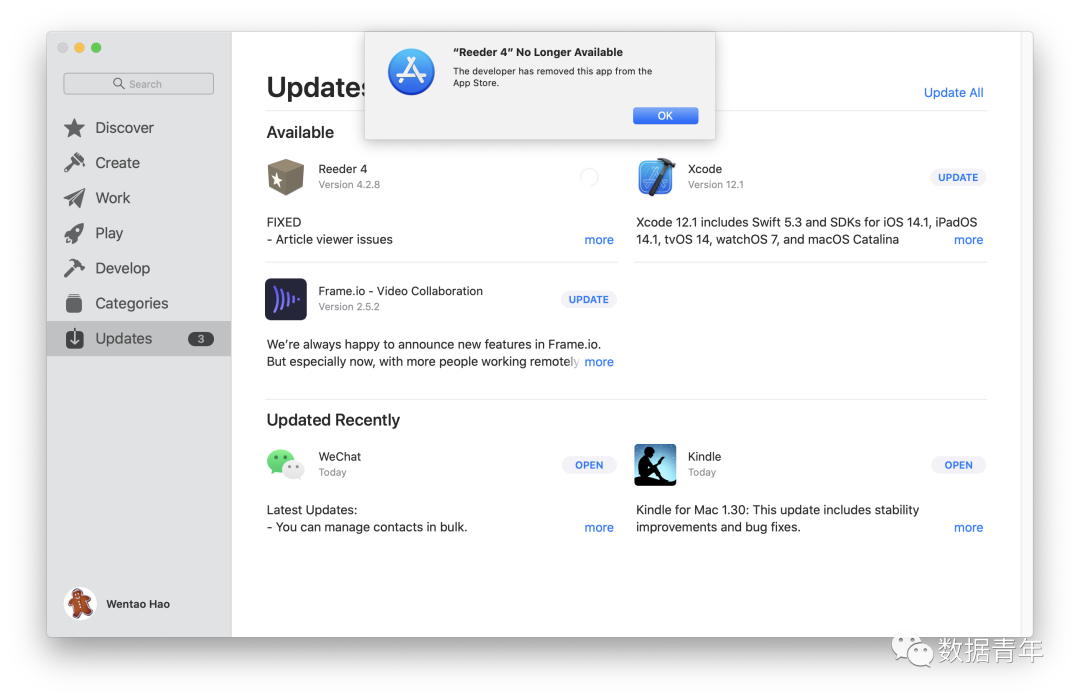
Task: Open WeChat with OPEN button
Action: [x=589, y=465]
